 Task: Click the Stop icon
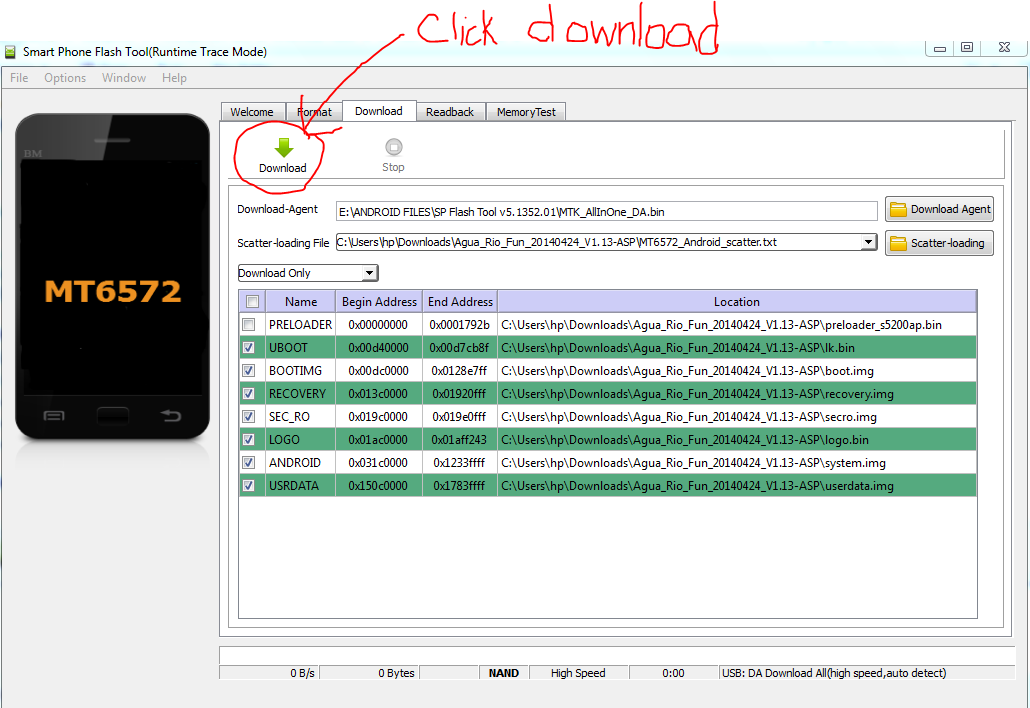pos(393,146)
